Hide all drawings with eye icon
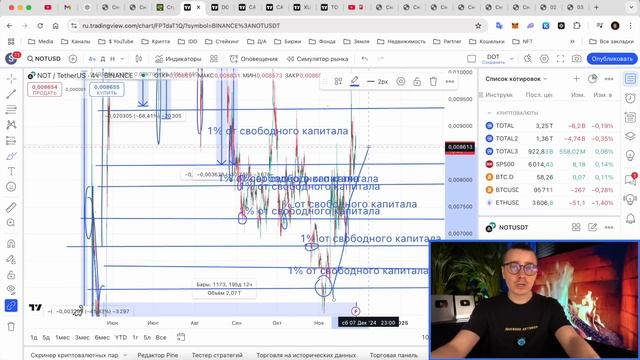This screenshot has height=360, width=640. [x=11, y=290]
